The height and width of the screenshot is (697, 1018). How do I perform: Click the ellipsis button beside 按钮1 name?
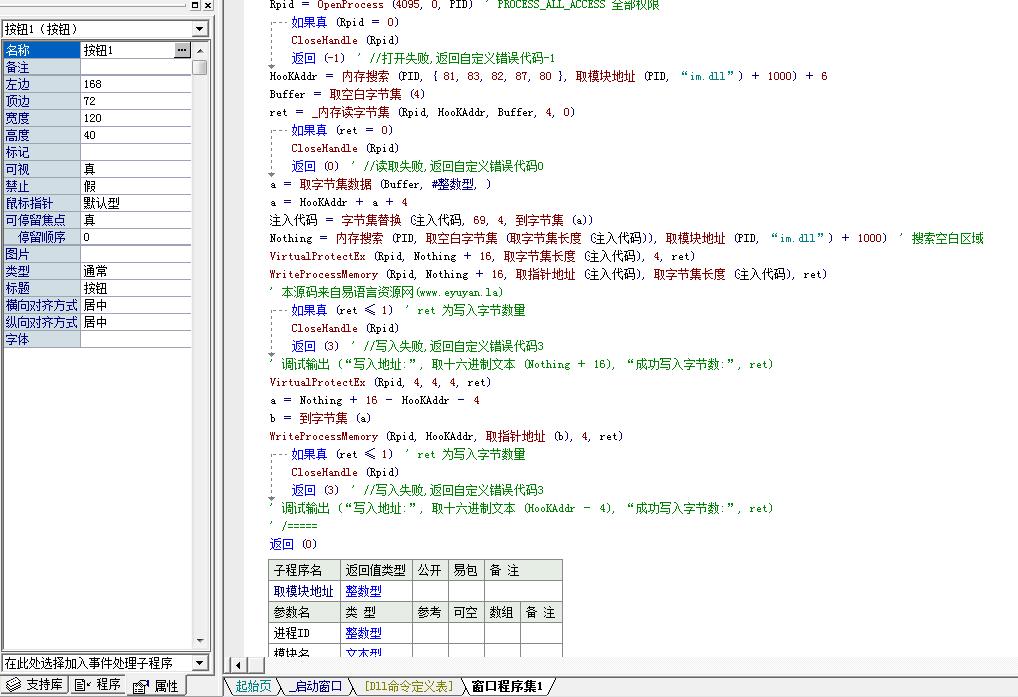tap(182, 50)
